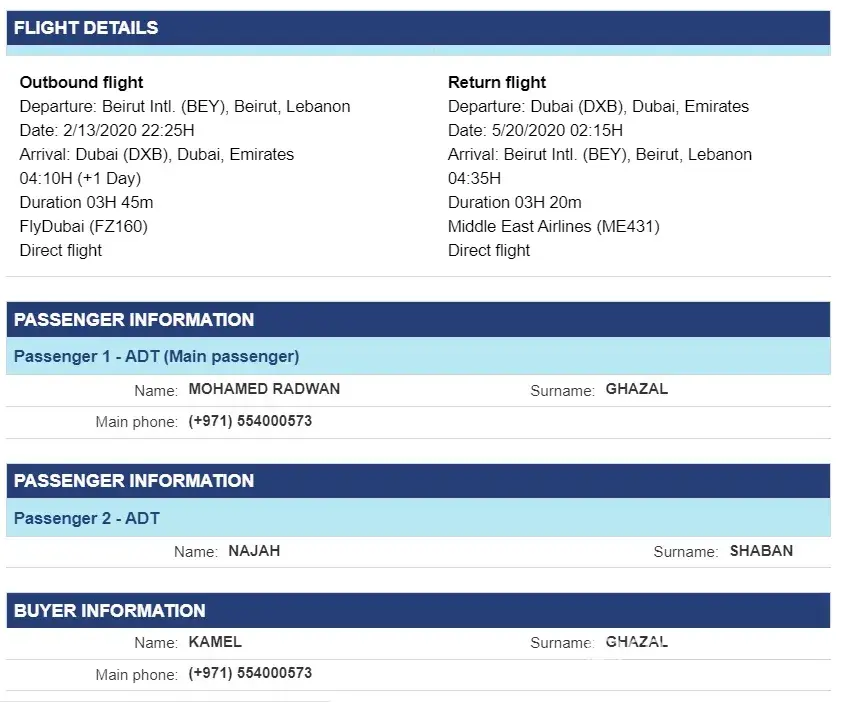Click the BUYER INFORMATION section header
This screenshot has height=702, width=848.
(110, 610)
